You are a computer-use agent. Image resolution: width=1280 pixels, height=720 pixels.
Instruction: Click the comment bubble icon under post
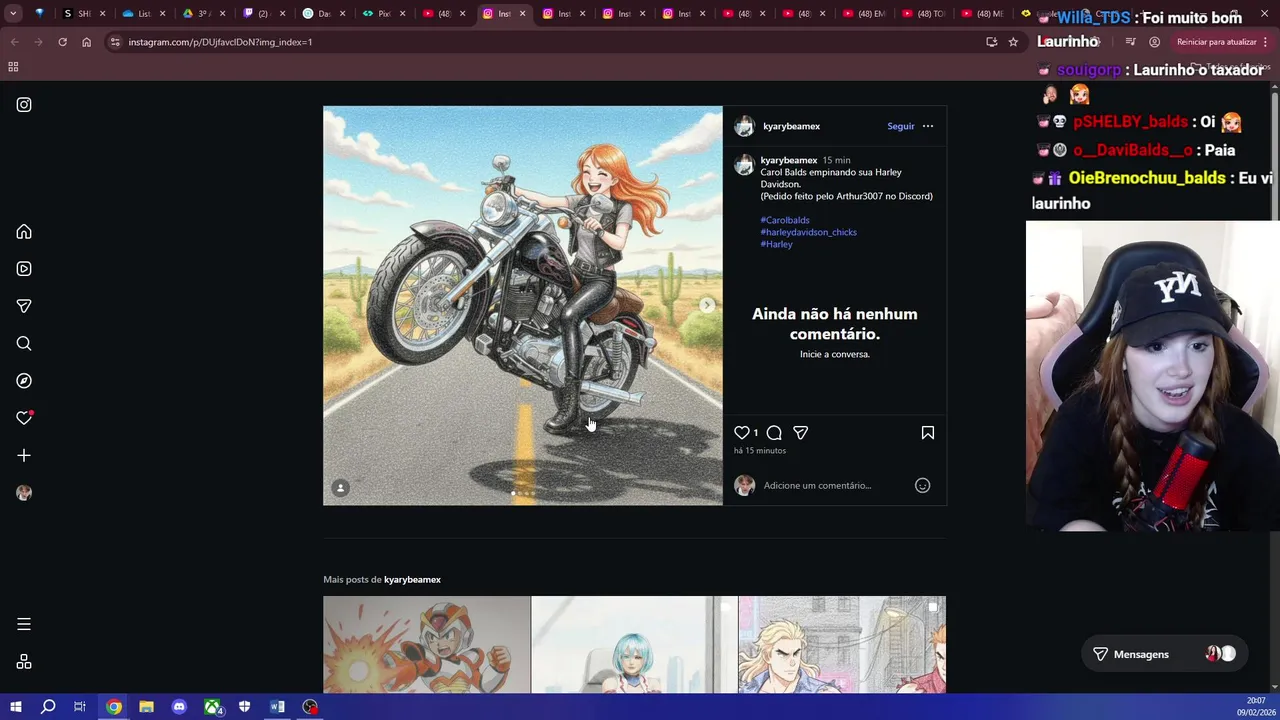774,433
